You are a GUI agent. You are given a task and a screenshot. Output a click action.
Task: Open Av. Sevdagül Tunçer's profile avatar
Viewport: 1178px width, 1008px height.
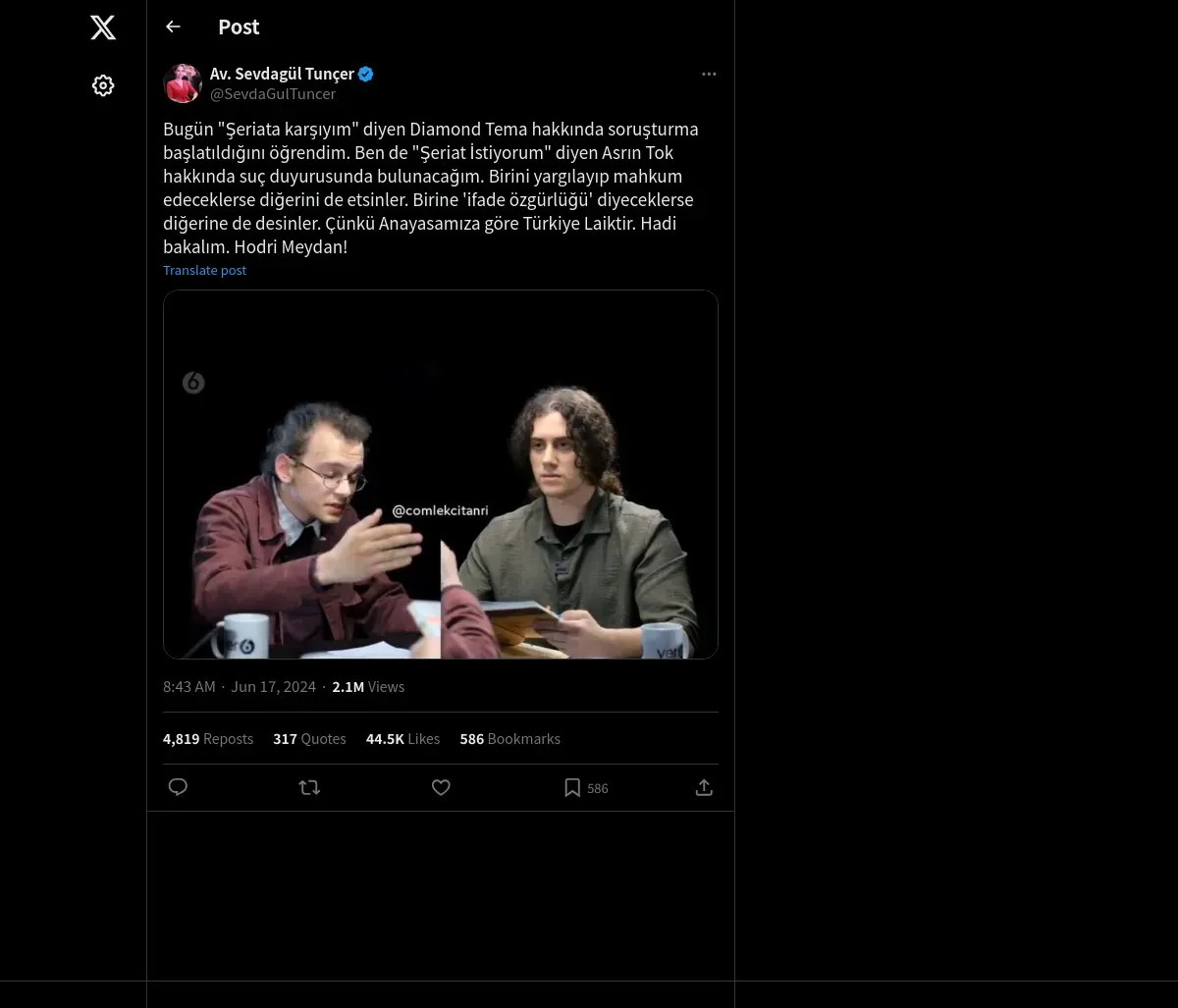pos(183,83)
